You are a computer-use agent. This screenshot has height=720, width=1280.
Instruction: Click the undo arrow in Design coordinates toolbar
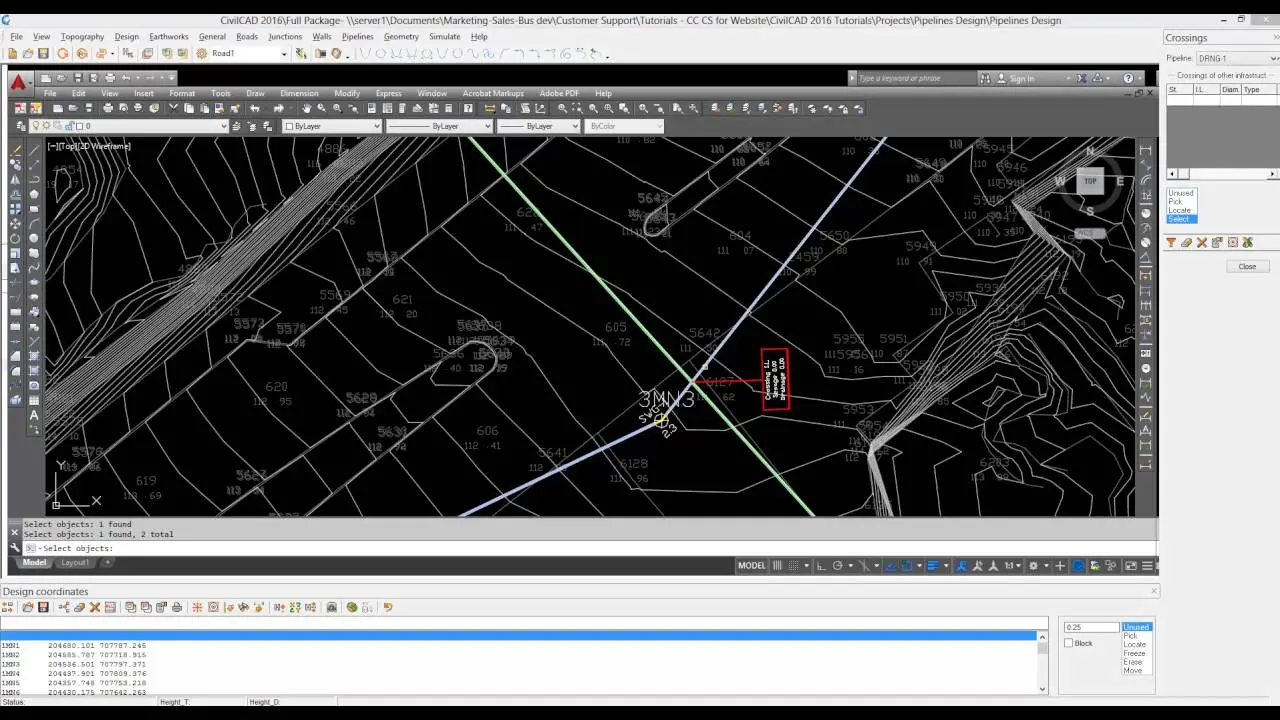point(387,607)
